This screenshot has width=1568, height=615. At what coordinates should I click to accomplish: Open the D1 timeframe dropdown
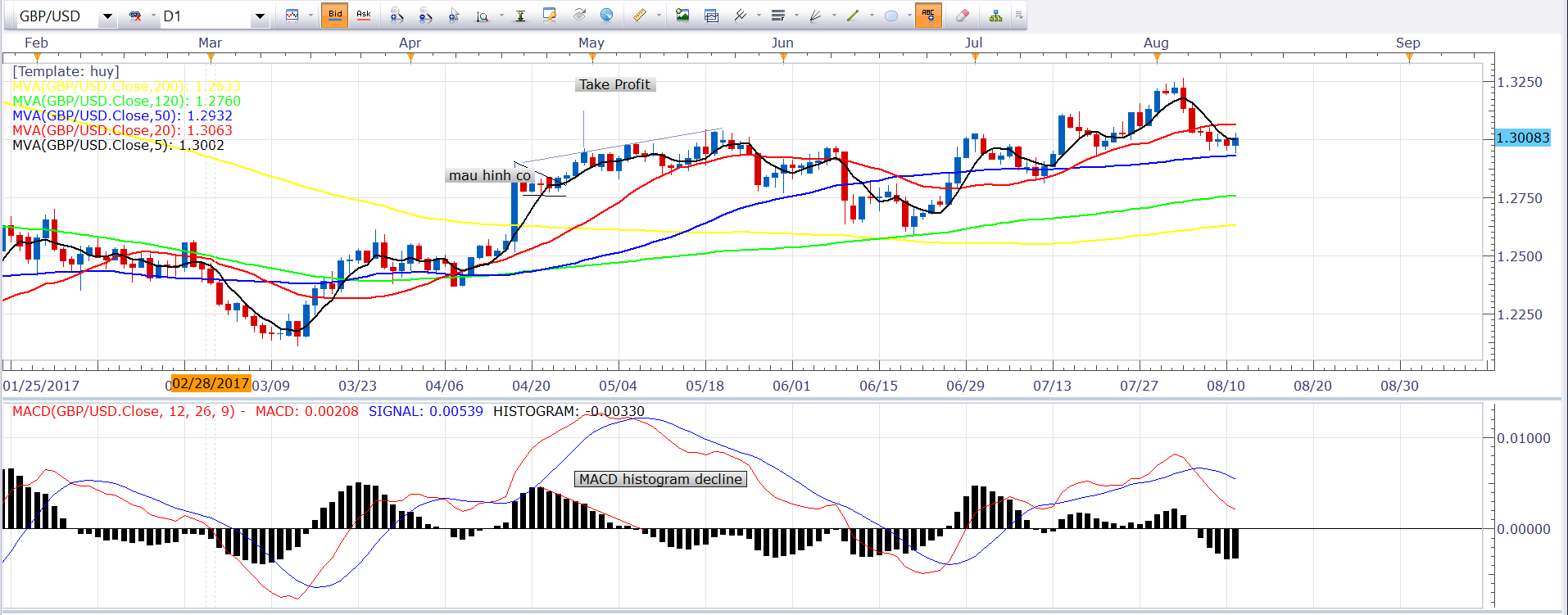coord(260,16)
